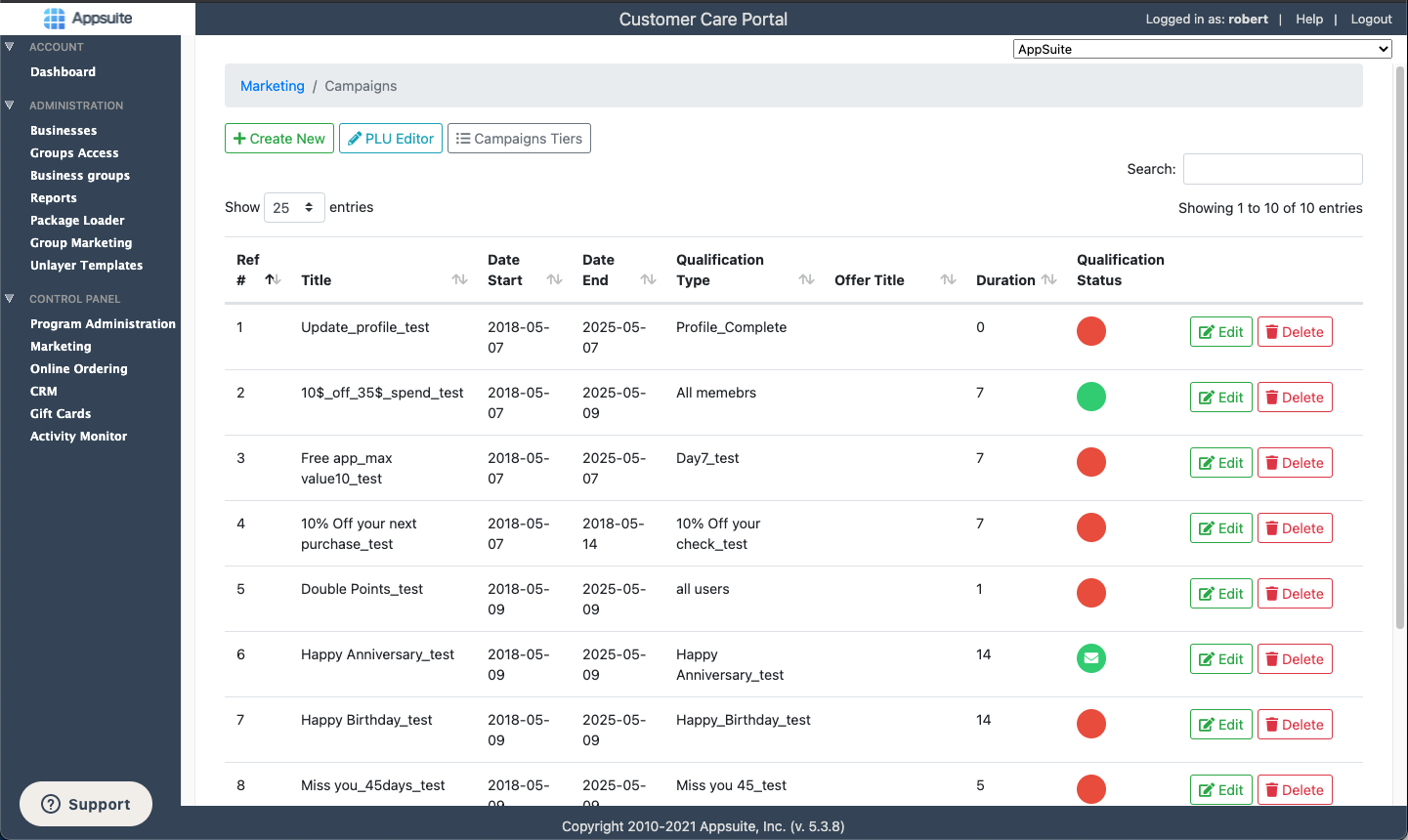Click the Support help bubble
The image size is (1408, 840).
(86, 804)
